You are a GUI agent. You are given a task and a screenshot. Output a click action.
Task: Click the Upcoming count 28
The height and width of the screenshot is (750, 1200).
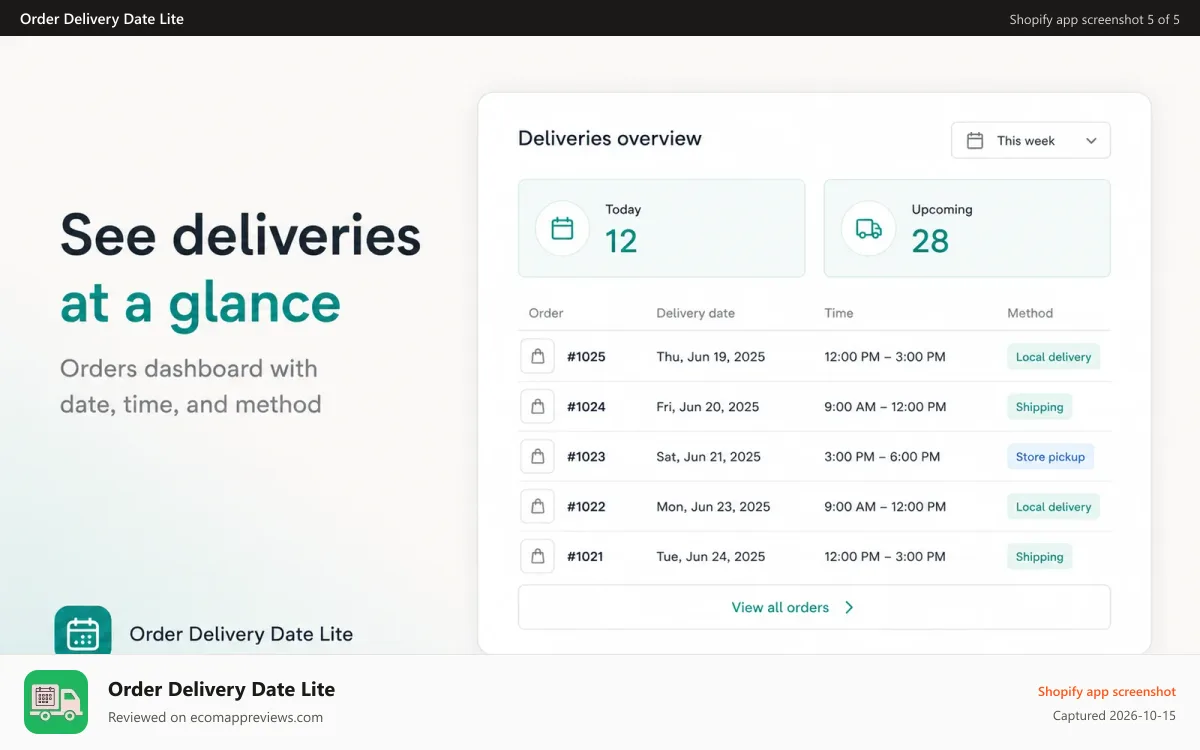930,241
